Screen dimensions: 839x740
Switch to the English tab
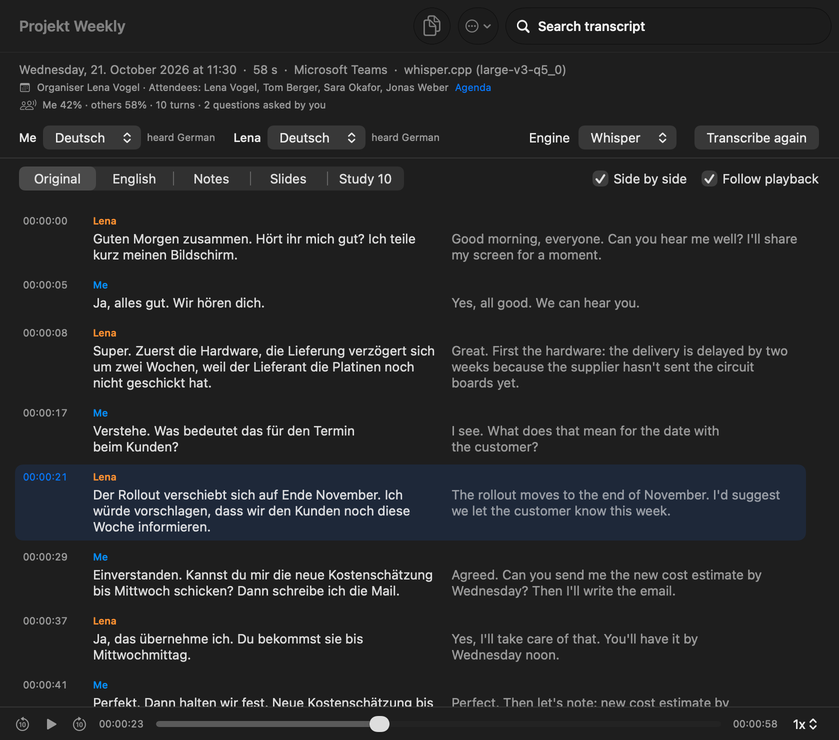(x=134, y=179)
